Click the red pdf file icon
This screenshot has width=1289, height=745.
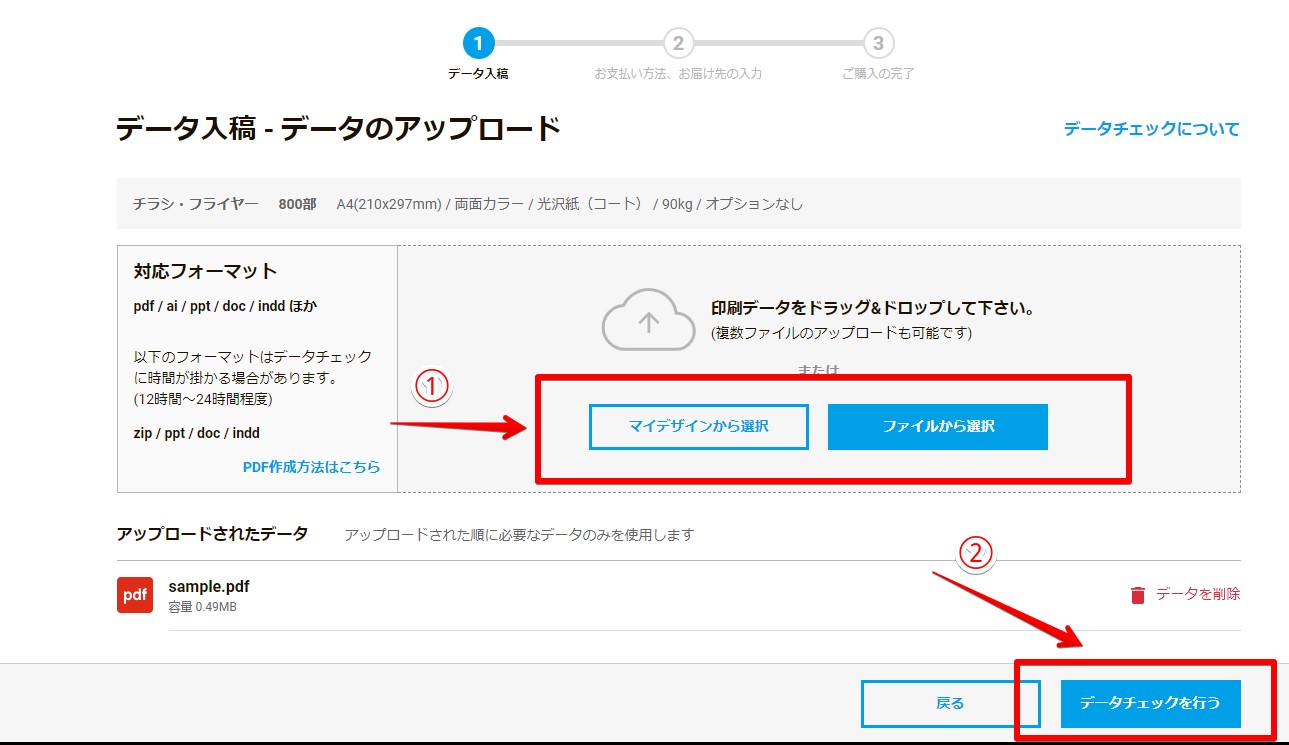[x=135, y=595]
